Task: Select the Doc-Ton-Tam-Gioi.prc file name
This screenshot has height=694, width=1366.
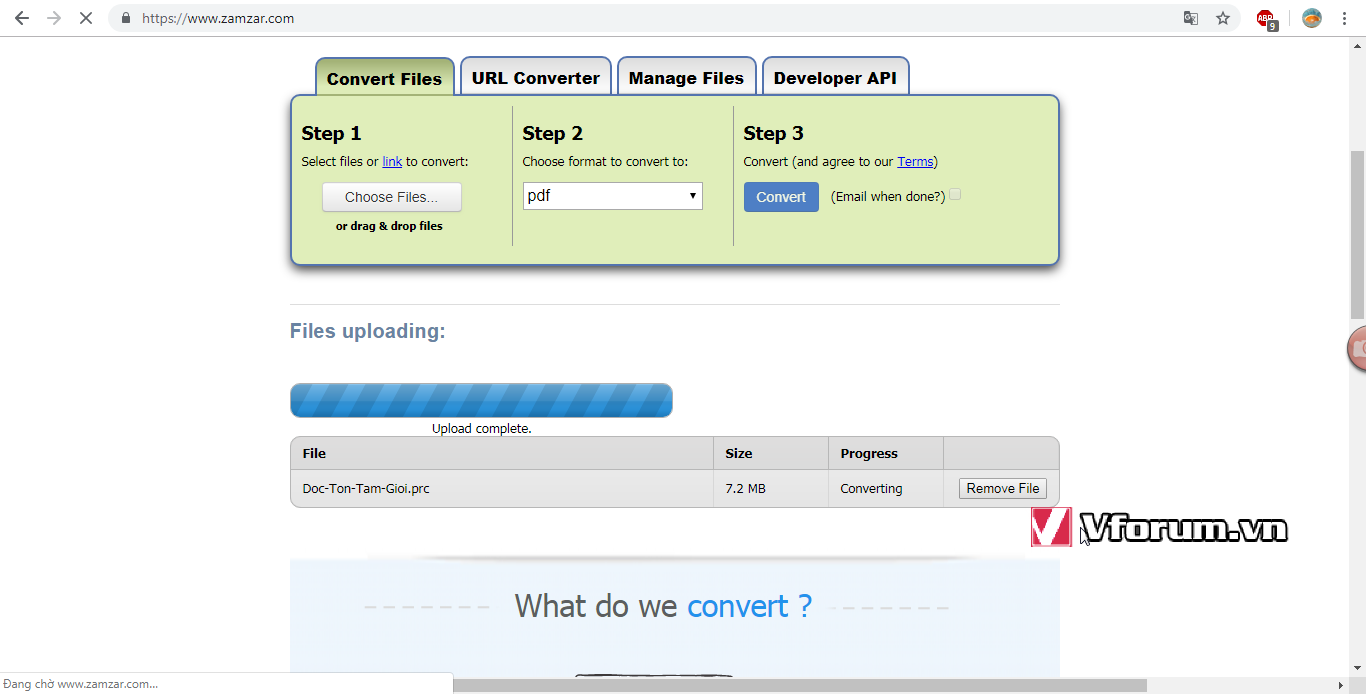Action: coord(366,489)
